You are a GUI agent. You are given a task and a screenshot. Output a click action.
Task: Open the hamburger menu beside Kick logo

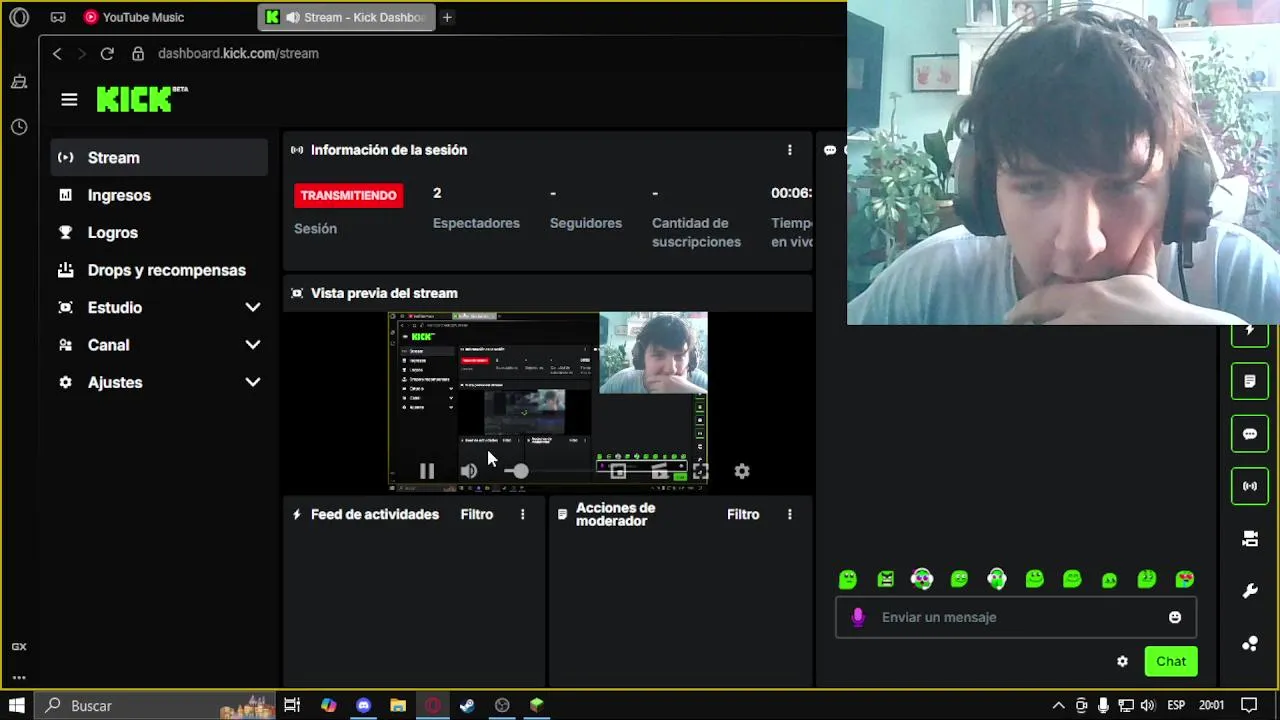click(69, 99)
